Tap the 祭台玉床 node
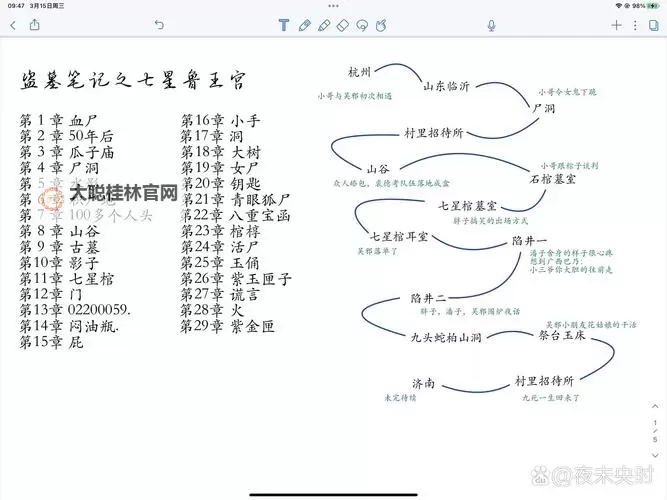Image resolution: width=667 pixels, height=500 pixels. tap(562, 335)
